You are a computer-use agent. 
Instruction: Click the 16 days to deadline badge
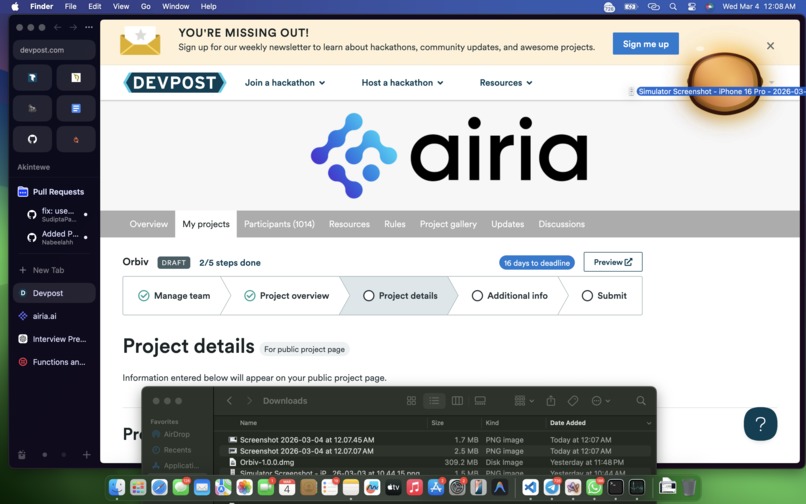point(537,263)
